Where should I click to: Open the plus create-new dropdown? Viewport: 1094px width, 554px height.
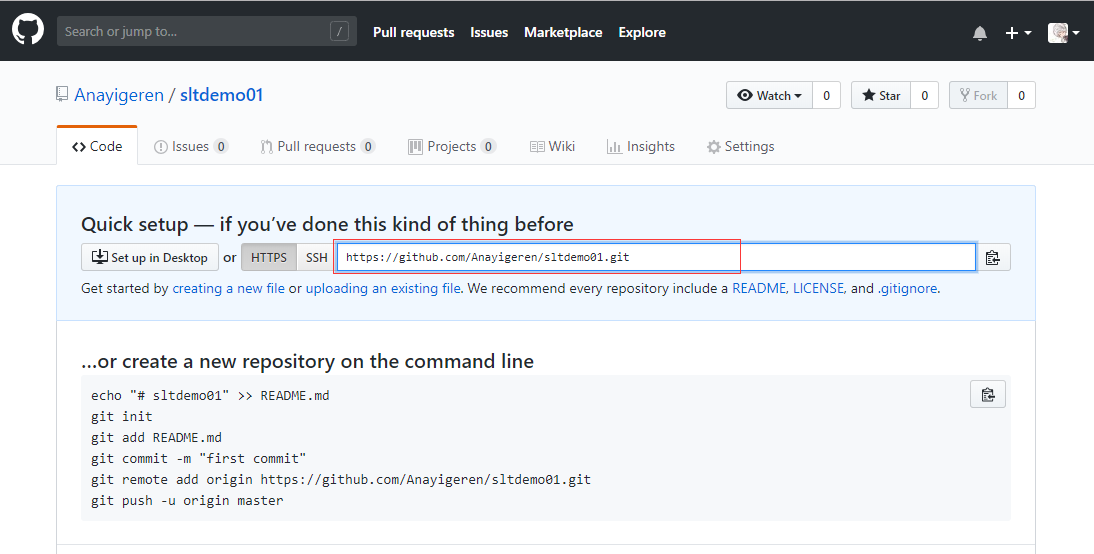pyautogui.click(x=1018, y=33)
